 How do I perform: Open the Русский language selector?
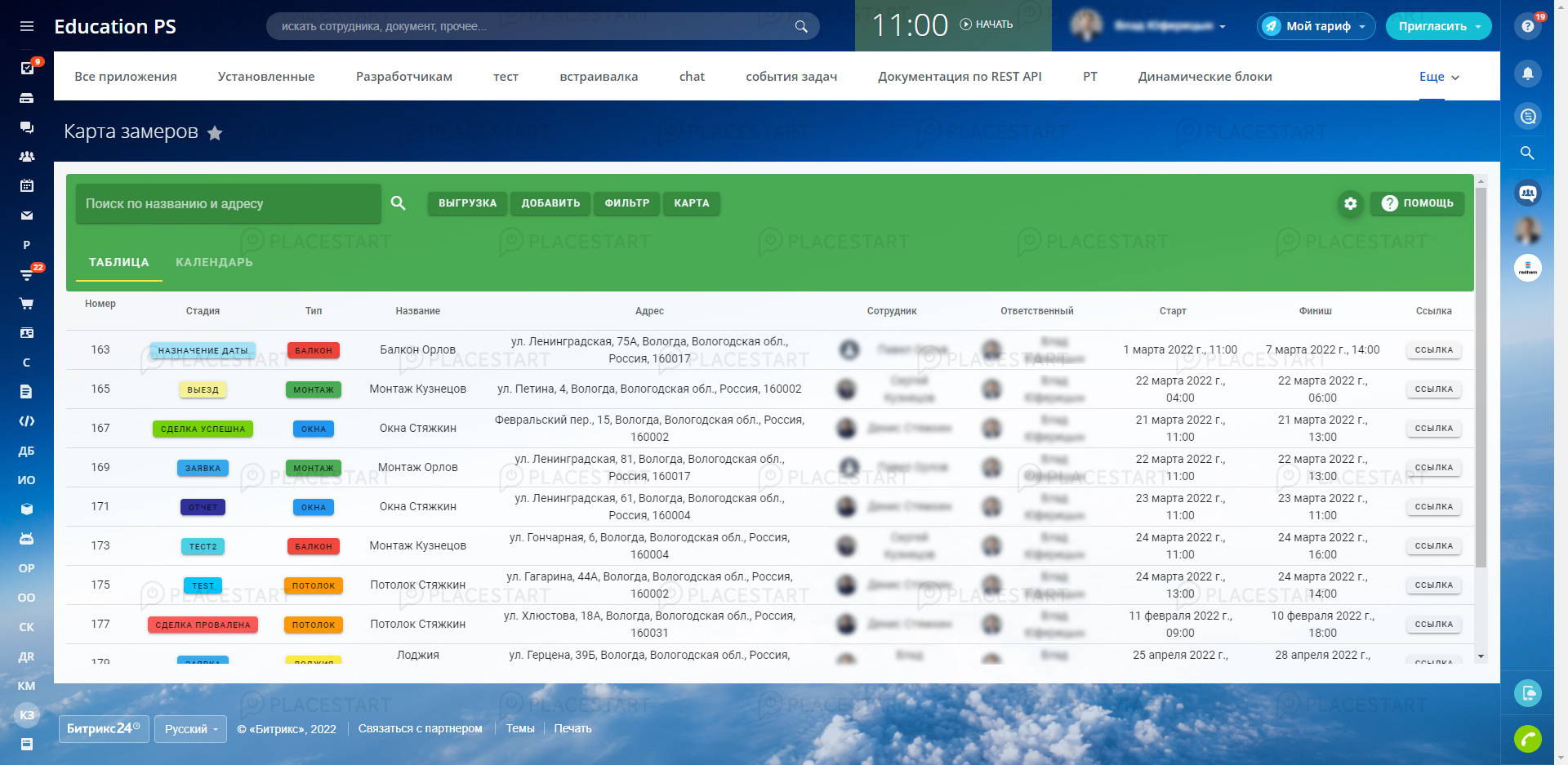point(192,729)
